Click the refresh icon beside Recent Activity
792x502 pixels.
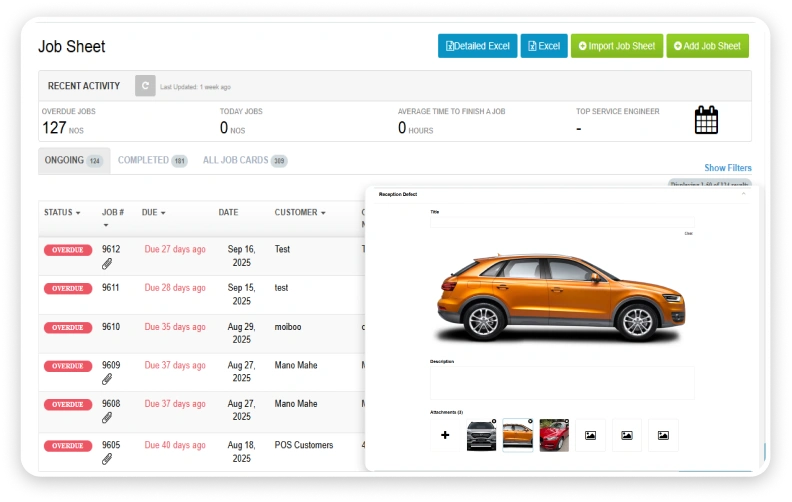click(145, 86)
